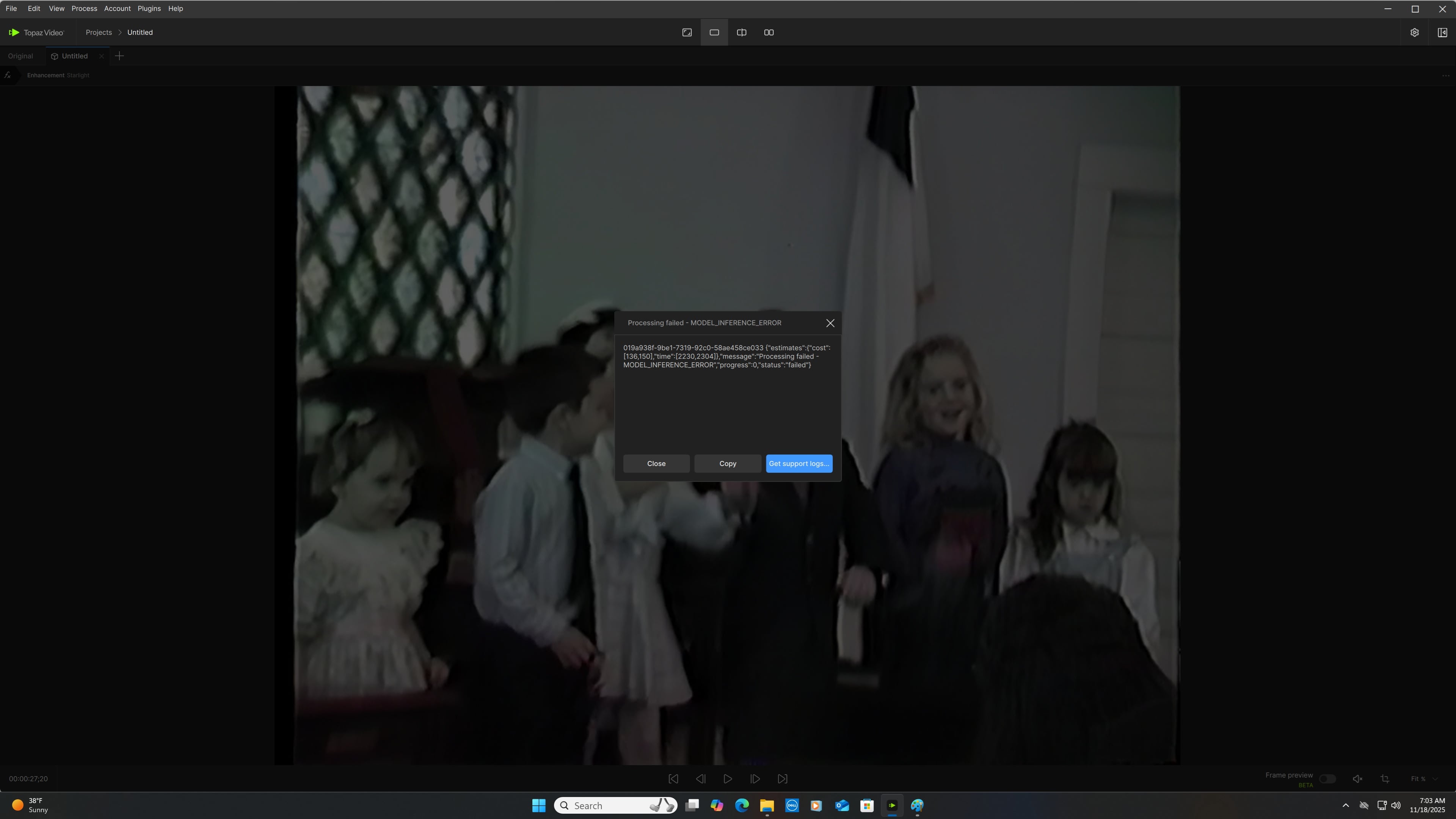This screenshot has height=819, width=1456.
Task: Unmute audio with the speaker icon
Action: pyautogui.click(x=1357, y=779)
